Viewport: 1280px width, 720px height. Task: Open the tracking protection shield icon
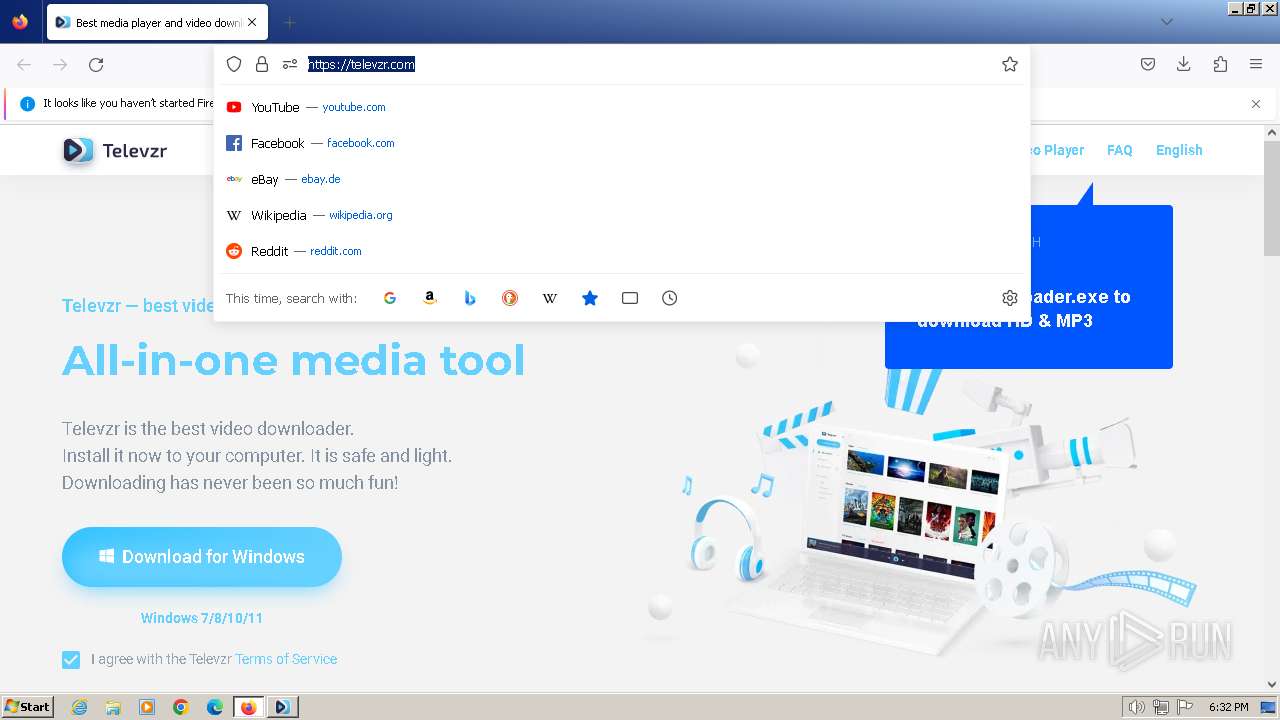click(234, 64)
